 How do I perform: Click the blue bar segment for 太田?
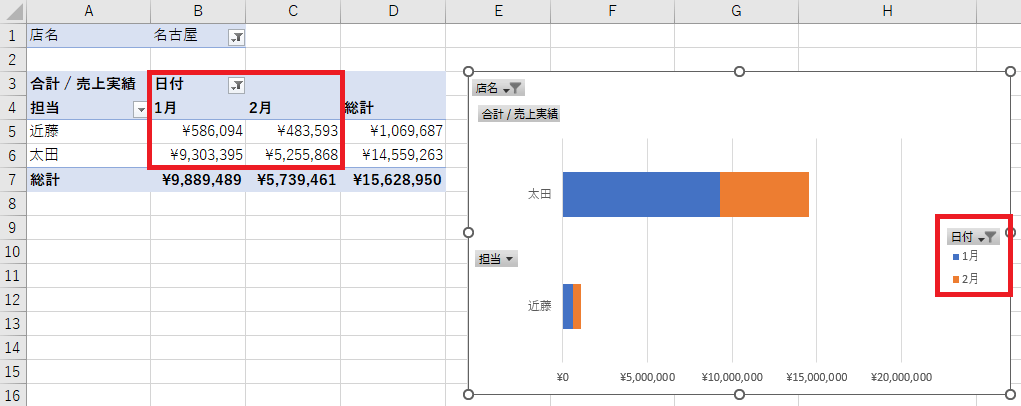[x=640, y=194]
